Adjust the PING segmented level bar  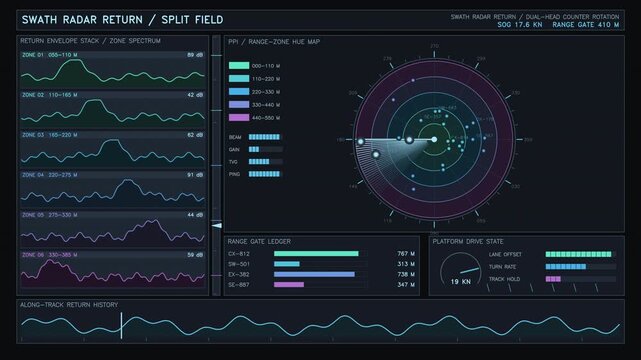266,174
